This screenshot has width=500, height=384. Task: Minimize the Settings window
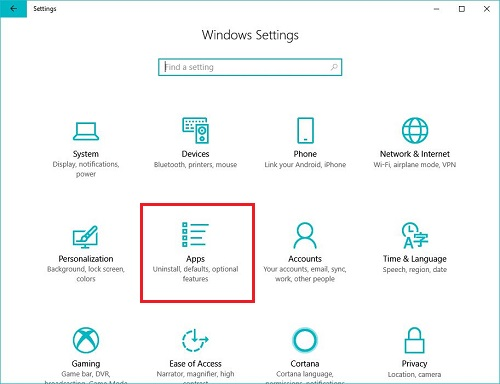click(x=436, y=9)
